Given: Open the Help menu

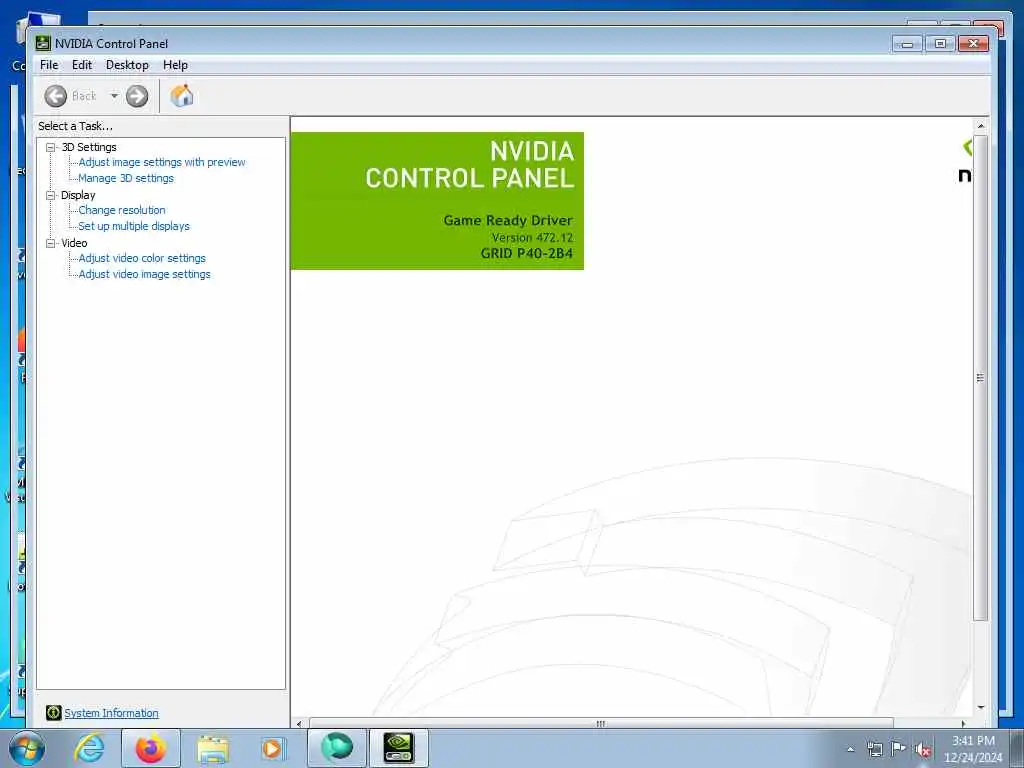Looking at the screenshot, I should pyautogui.click(x=175, y=65).
